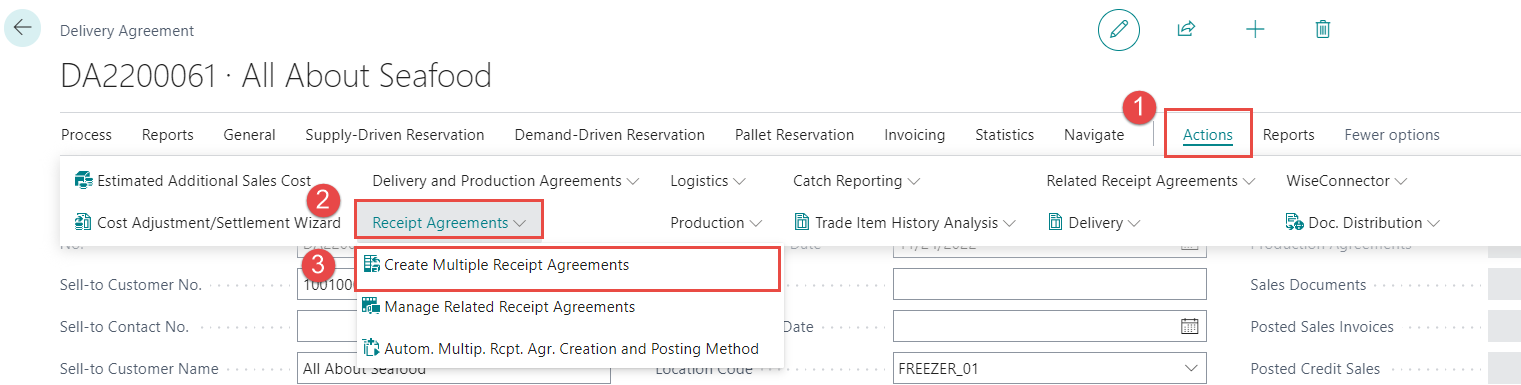Viewport: 1521px width, 385px height.
Task: Click the share icon
Action: pyautogui.click(x=1186, y=29)
